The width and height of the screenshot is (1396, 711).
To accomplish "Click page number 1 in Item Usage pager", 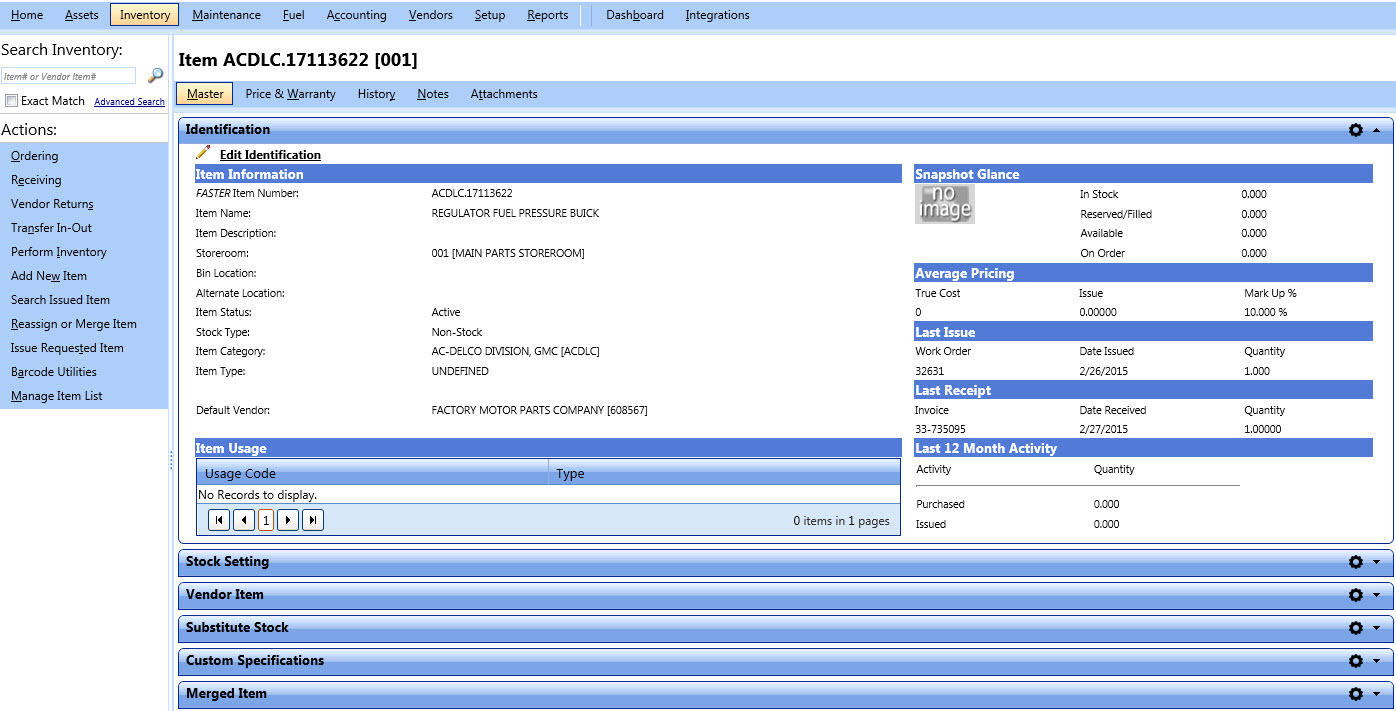I will [266, 520].
